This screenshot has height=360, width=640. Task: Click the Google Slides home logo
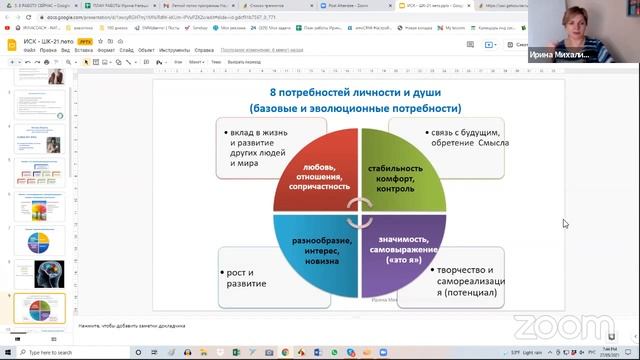pos(12,45)
